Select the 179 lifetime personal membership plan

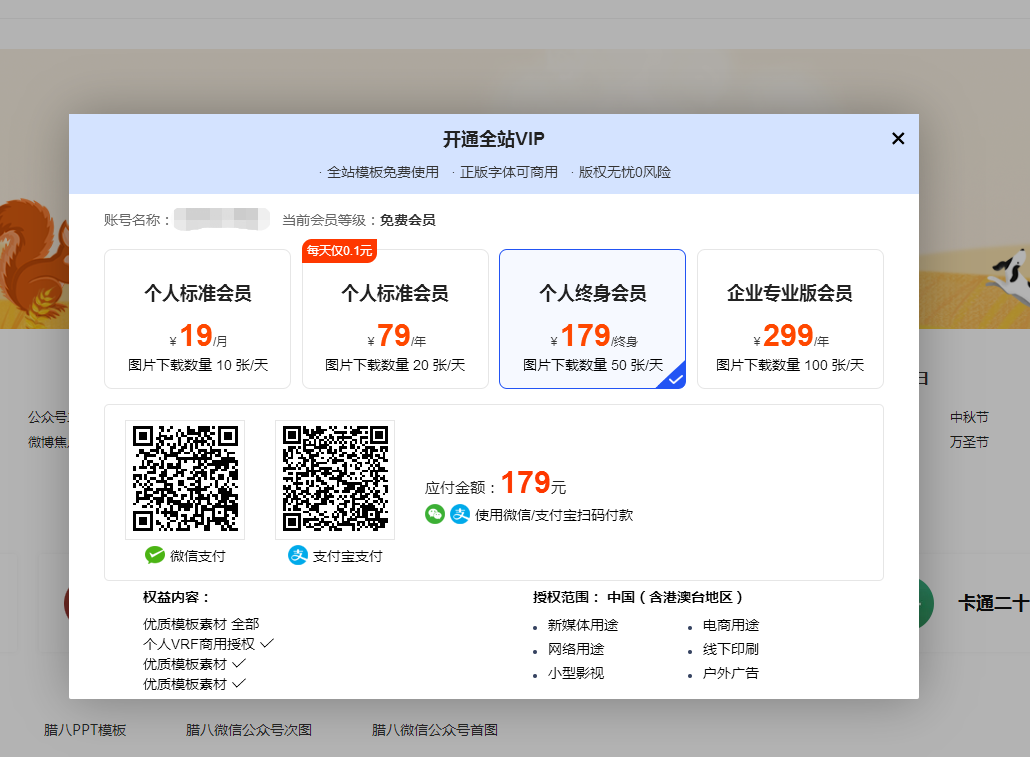coord(593,319)
